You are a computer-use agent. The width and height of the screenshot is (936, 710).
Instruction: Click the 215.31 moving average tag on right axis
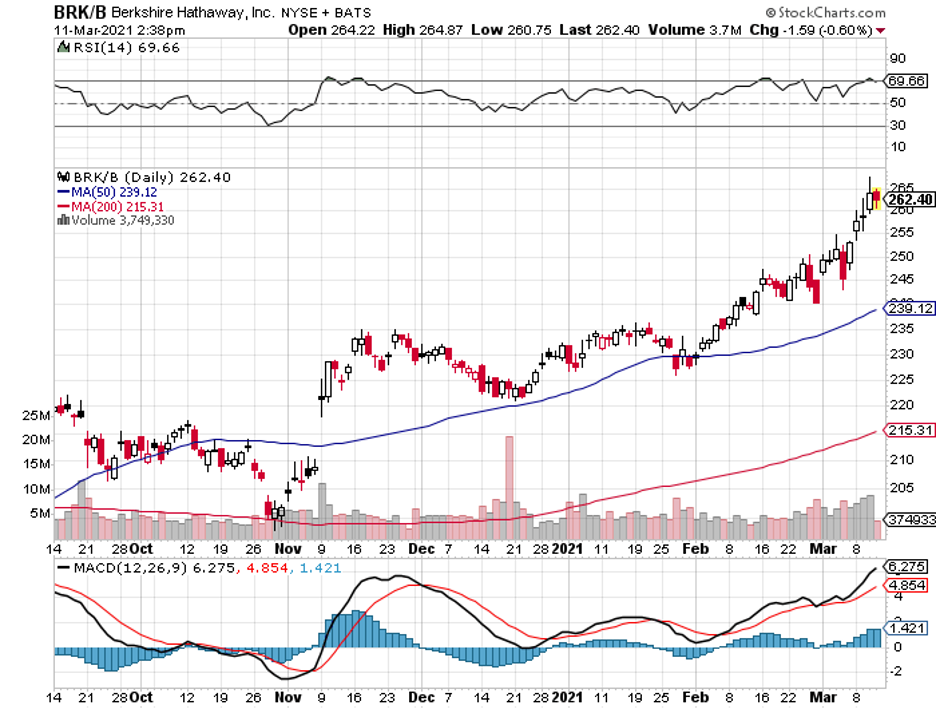(909, 430)
